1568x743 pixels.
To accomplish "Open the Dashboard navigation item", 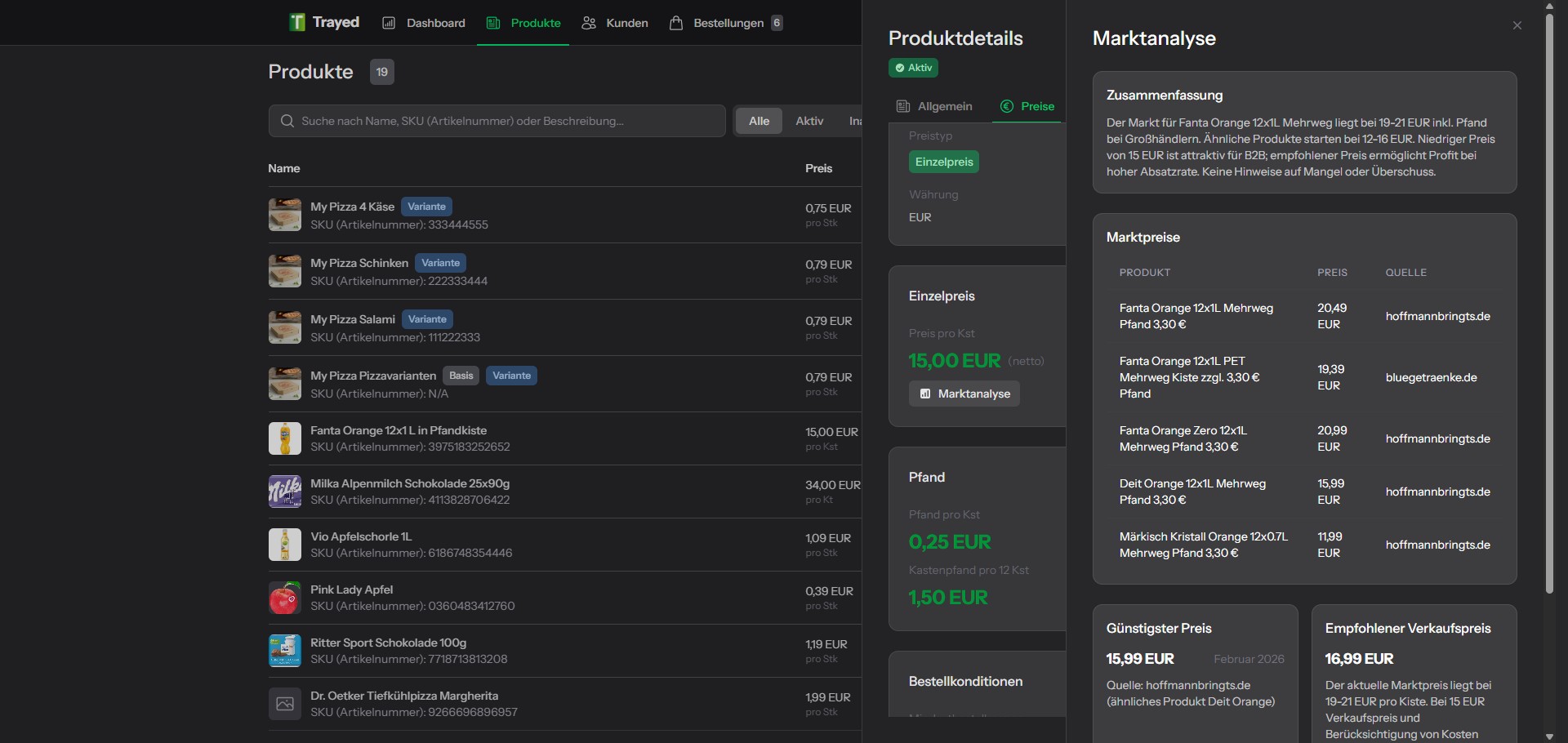I will coord(424,23).
